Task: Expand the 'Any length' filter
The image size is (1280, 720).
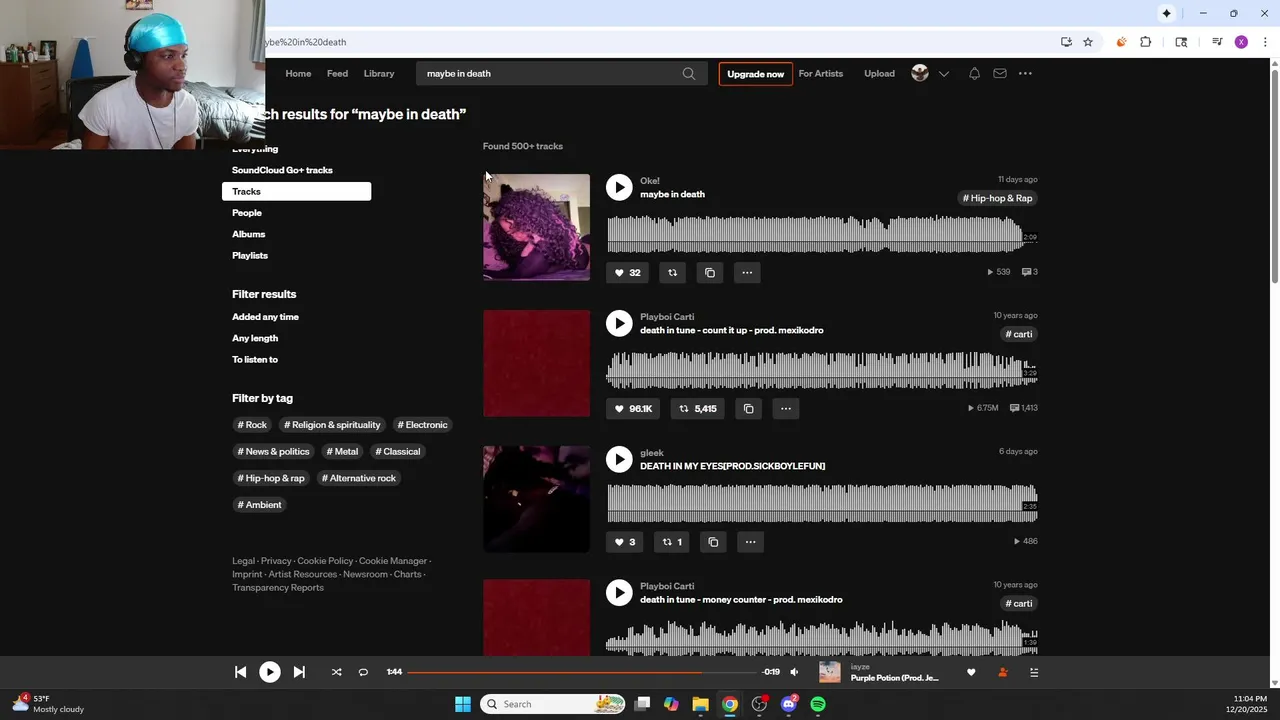Action: 255,338
